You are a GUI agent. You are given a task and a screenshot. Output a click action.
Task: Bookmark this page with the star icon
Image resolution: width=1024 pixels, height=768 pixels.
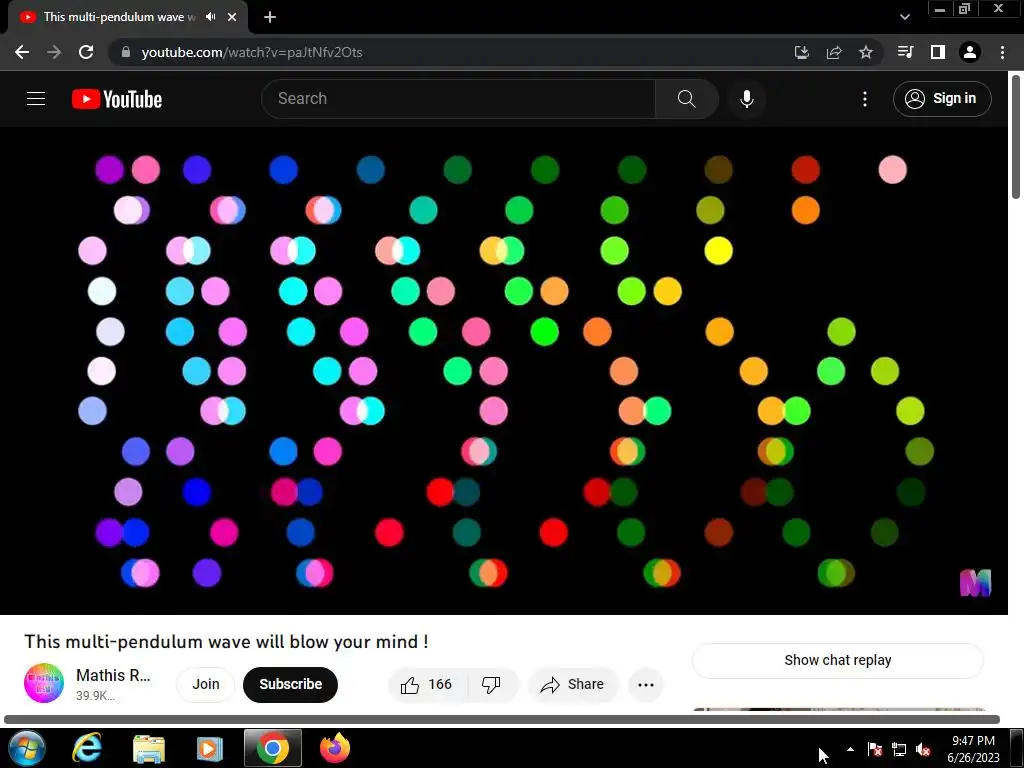click(x=866, y=52)
